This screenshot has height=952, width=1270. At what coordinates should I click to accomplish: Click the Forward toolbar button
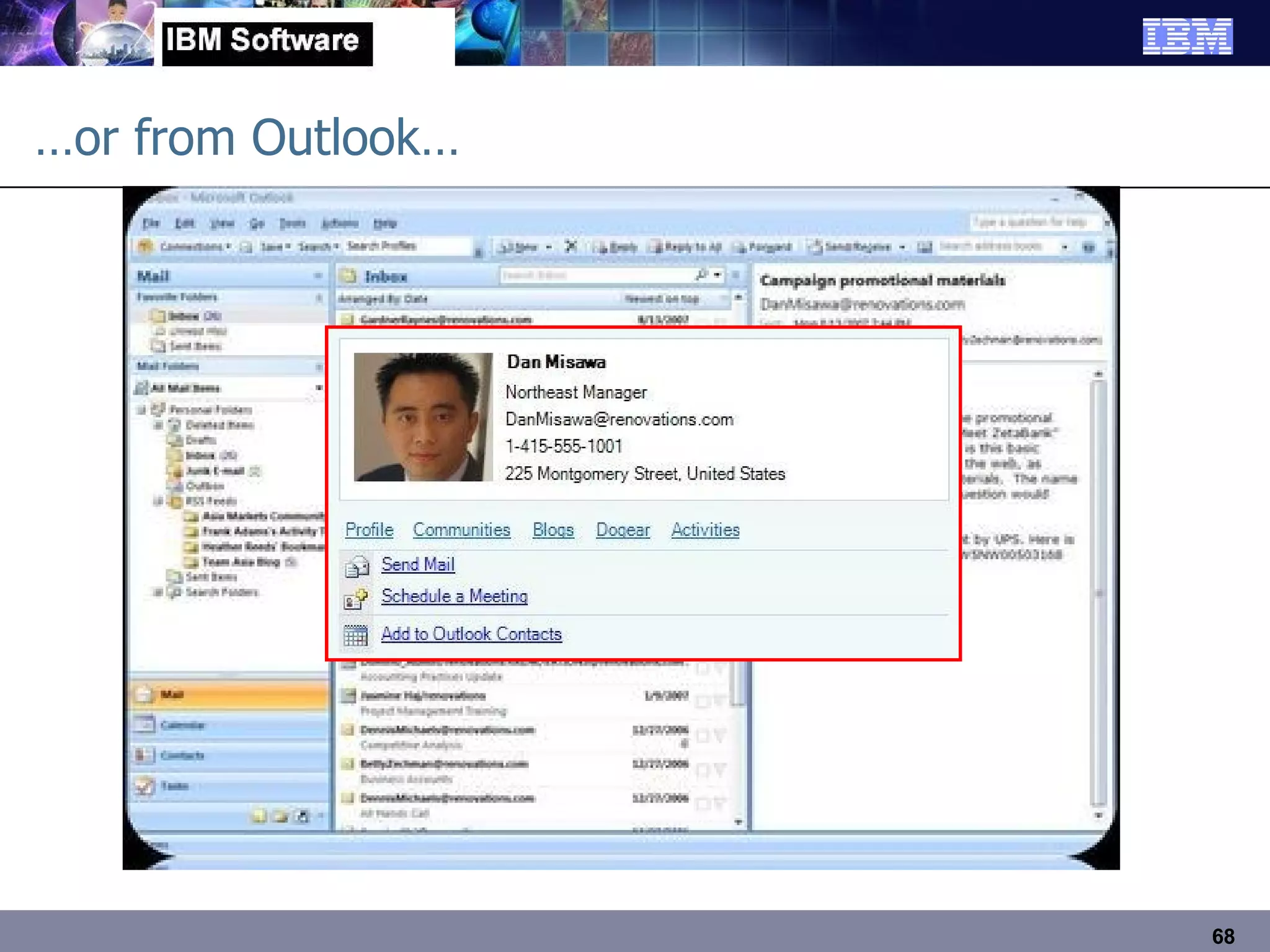[x=763, y=247]
